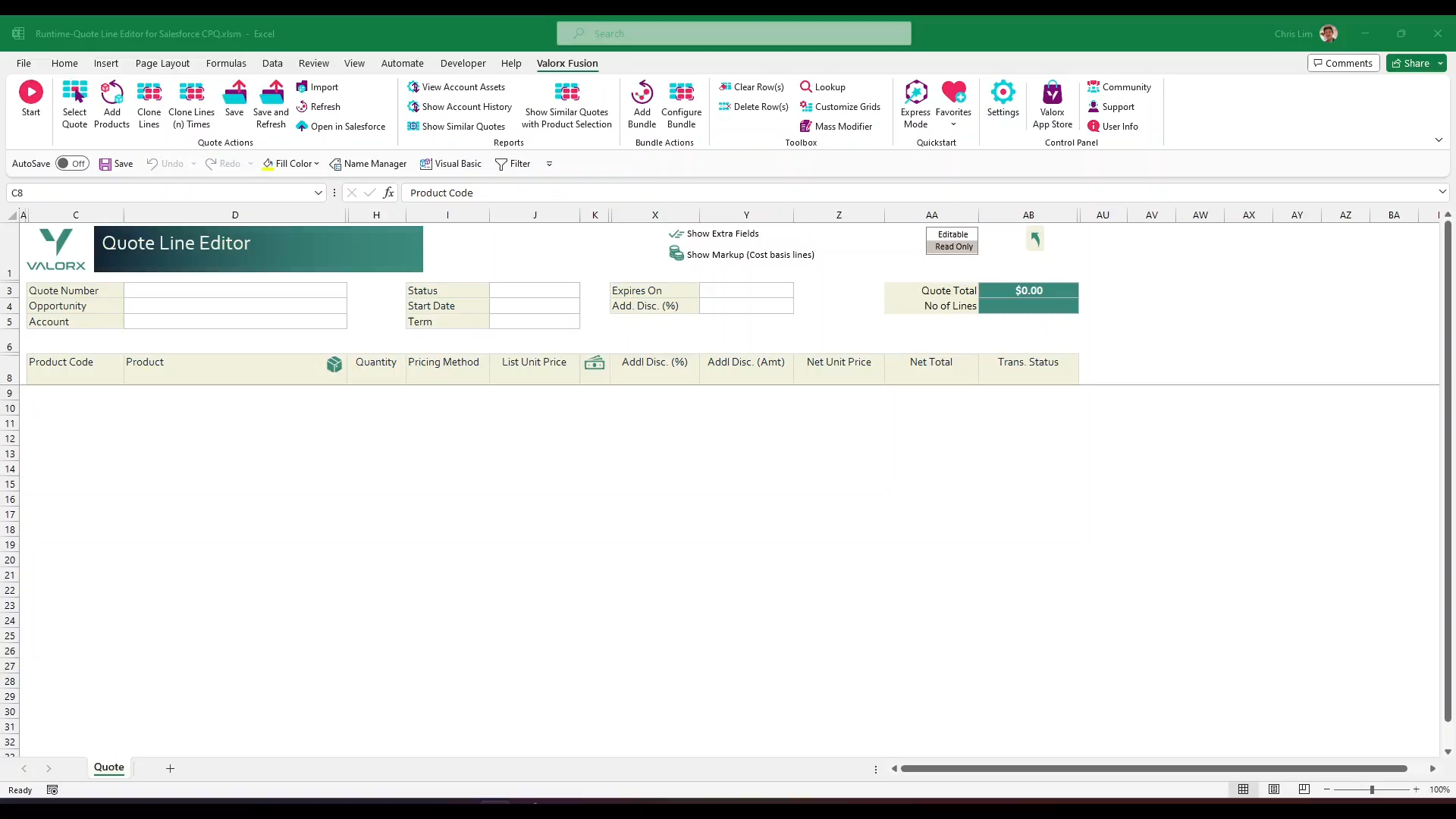Screen dimensions: 1456x819
Task: Click Delete Row(s) in Toolbox
Action: coord(754,107)
